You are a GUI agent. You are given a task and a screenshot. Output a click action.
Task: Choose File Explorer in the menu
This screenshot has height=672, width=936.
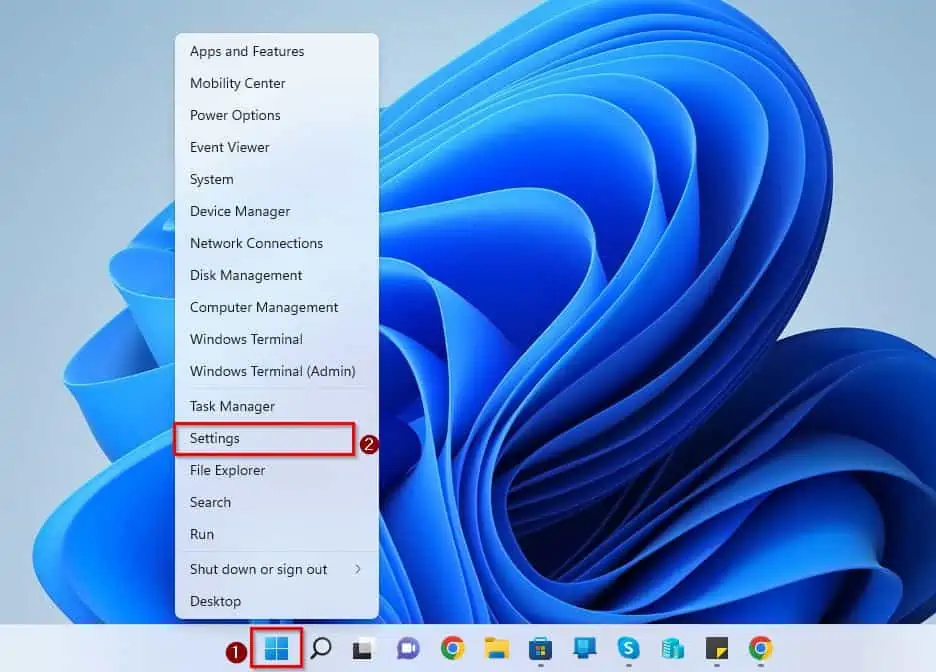pyautogui.click(x=227, y=470)
